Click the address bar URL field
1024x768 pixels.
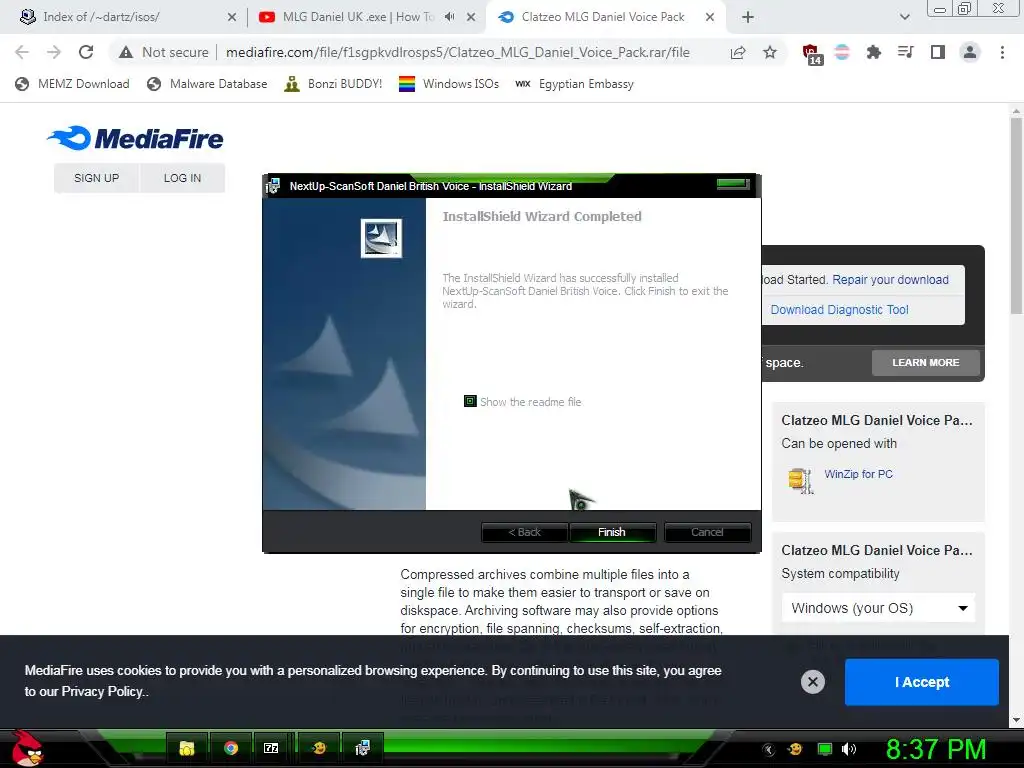[x=457, y=52]
